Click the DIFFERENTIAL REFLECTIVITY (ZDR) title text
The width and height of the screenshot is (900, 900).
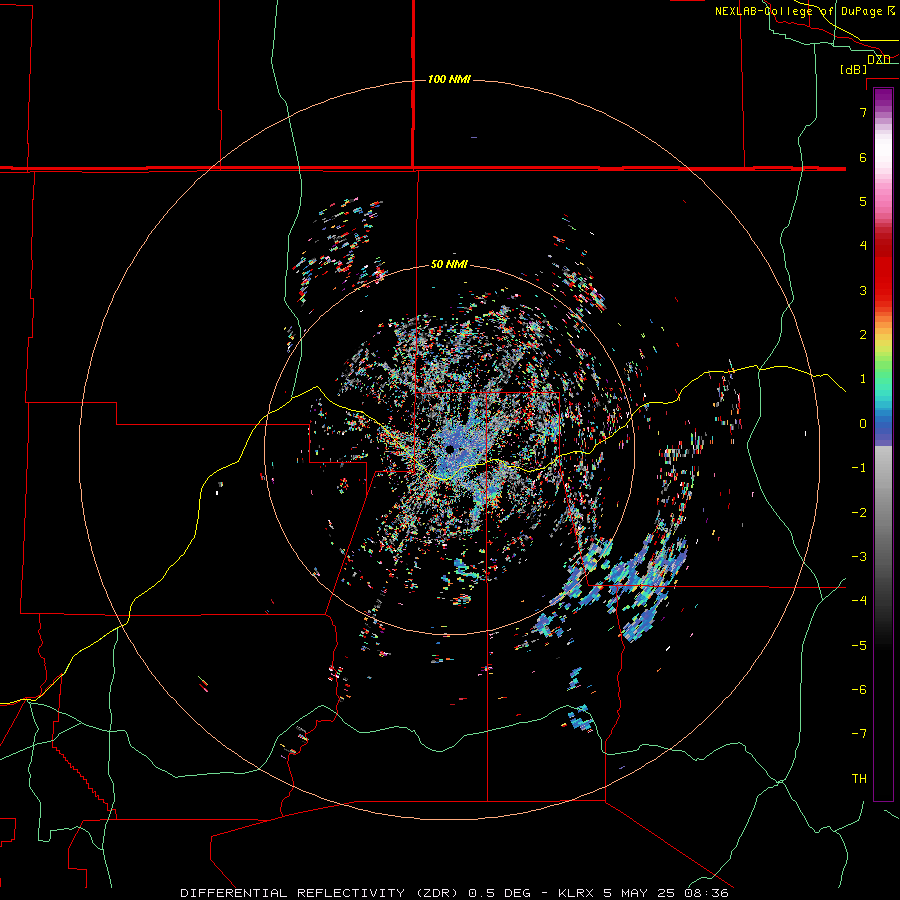click(321, 893)
